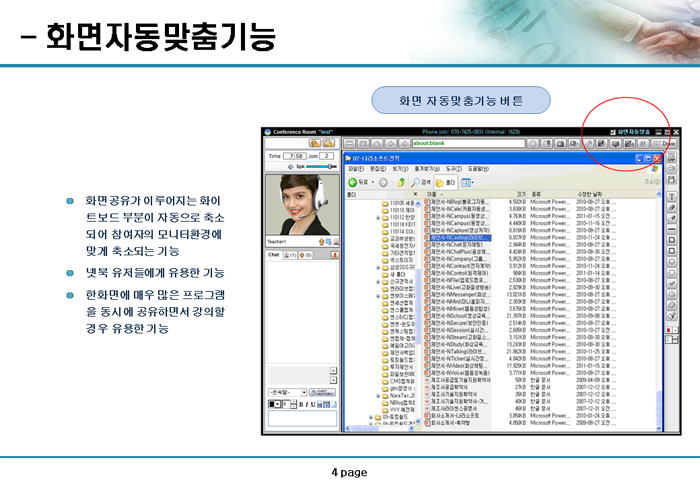Expand the NaraTax folder tree node
Viewport: 700px width, 485px height.
(x=378, y=396)
